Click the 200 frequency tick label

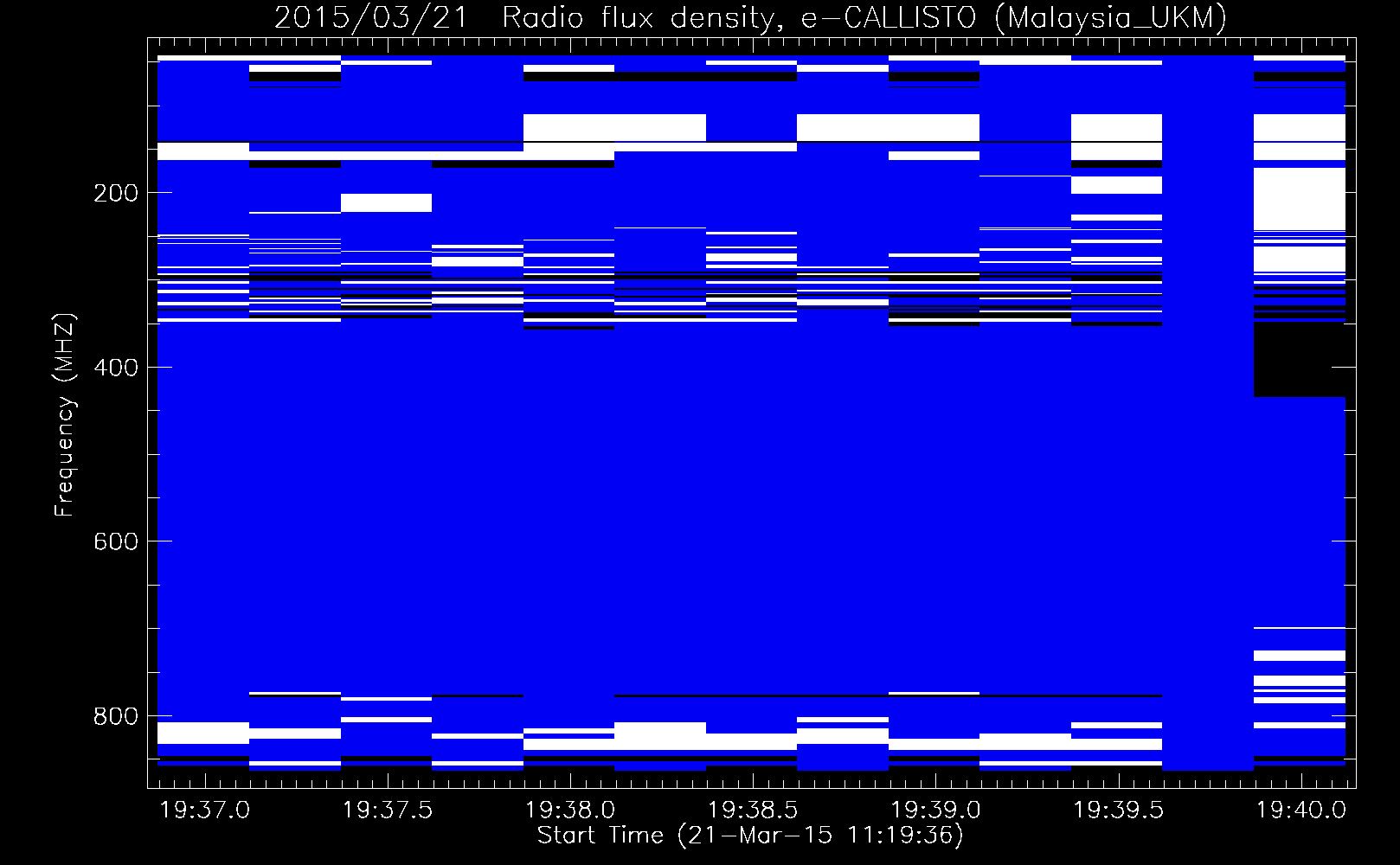pyautogui.click(x=115, y=193)
